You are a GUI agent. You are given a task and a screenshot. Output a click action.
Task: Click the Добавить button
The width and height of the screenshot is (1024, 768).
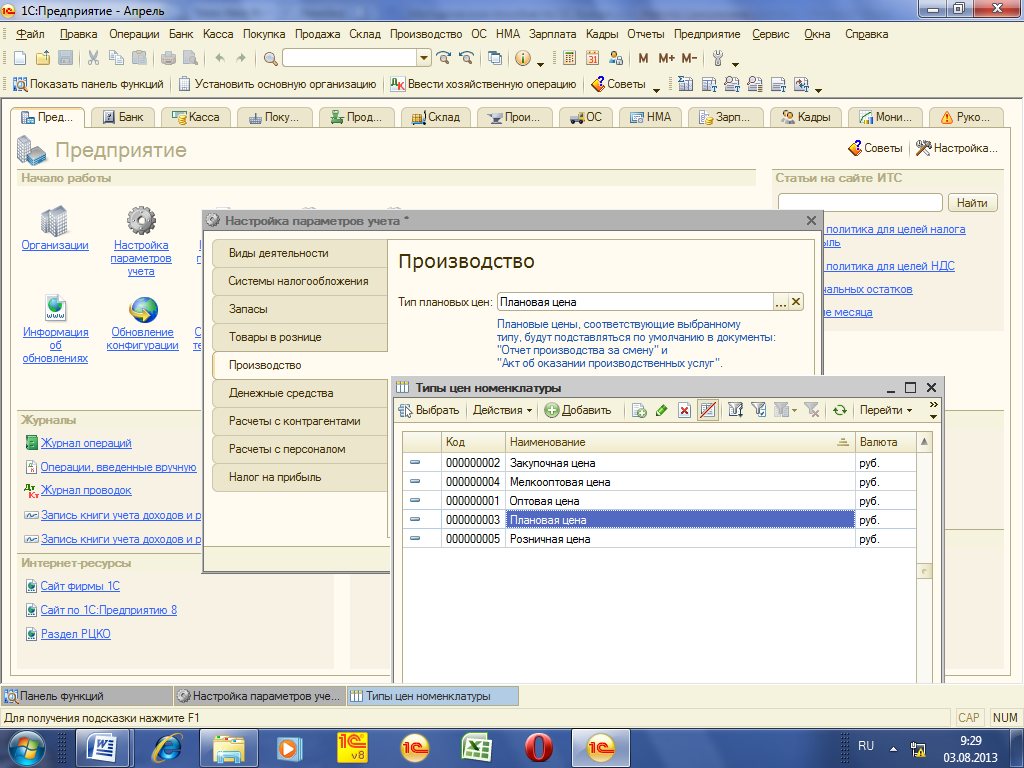tap(579, 410)
